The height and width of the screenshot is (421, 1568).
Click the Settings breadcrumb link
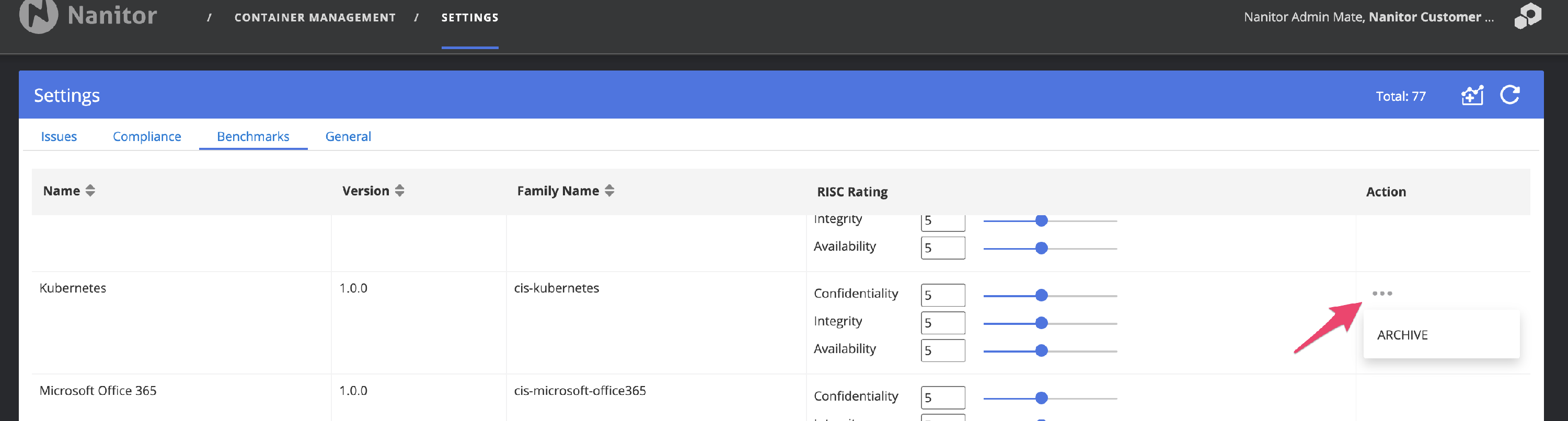click(469, 18)
